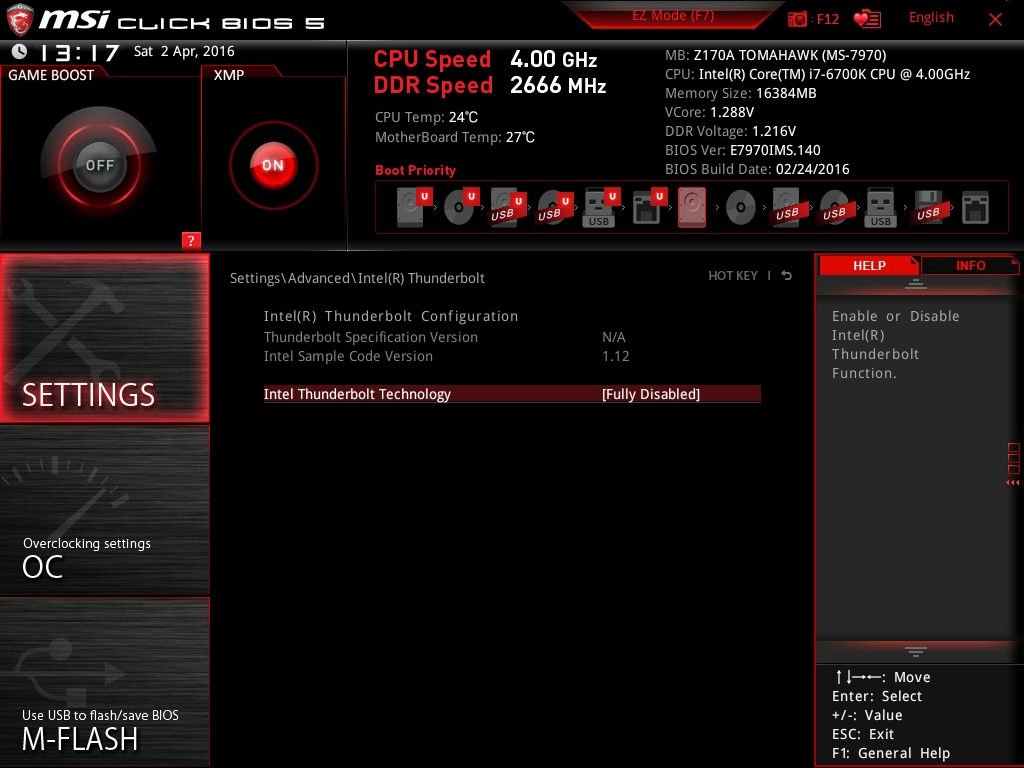Click the VCore: 1.288V reading
1024x768 pixels.
click(709, 112)
